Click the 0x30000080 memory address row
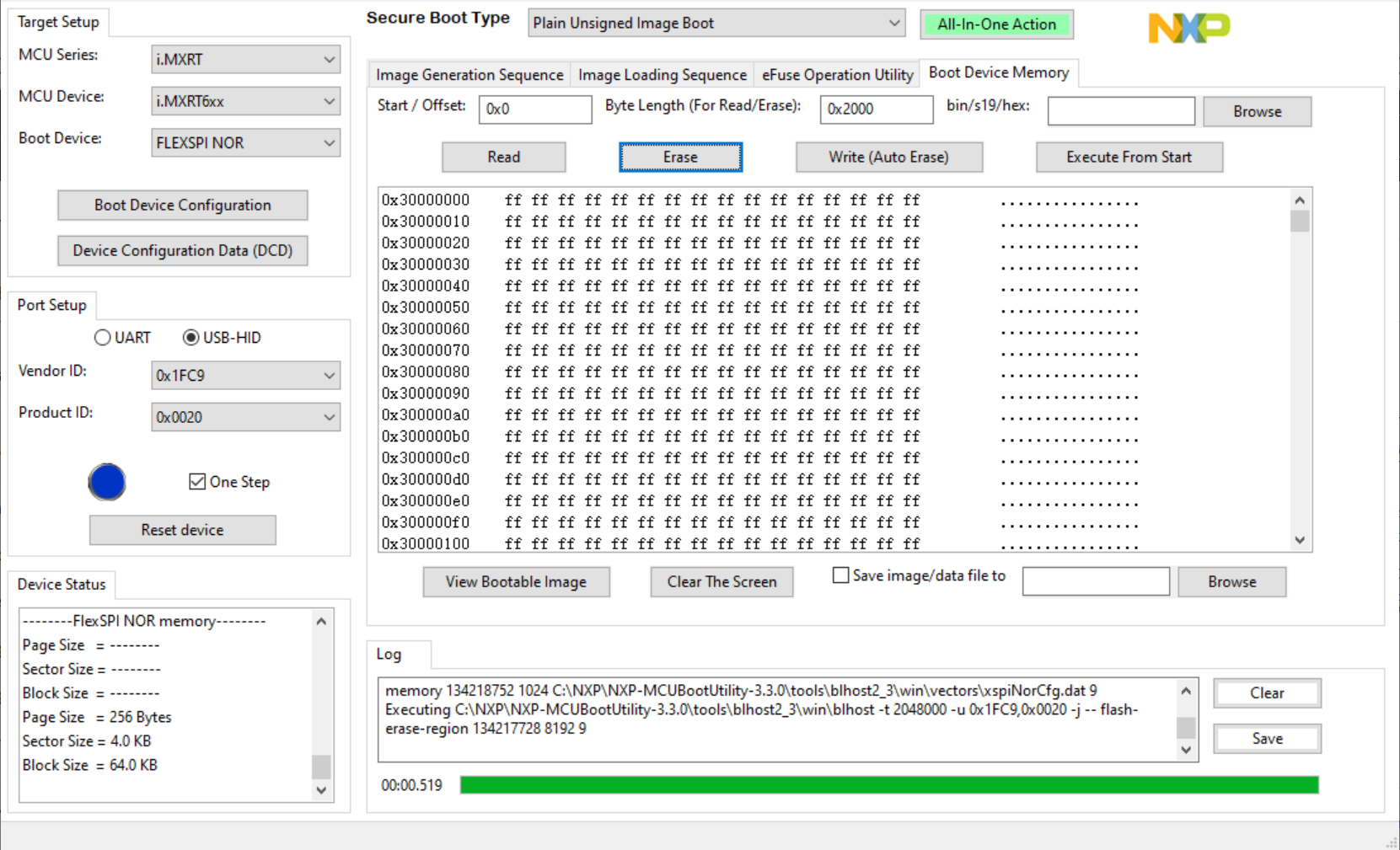The width and height of the screenshot is (1400, 850). click(759, 372)
